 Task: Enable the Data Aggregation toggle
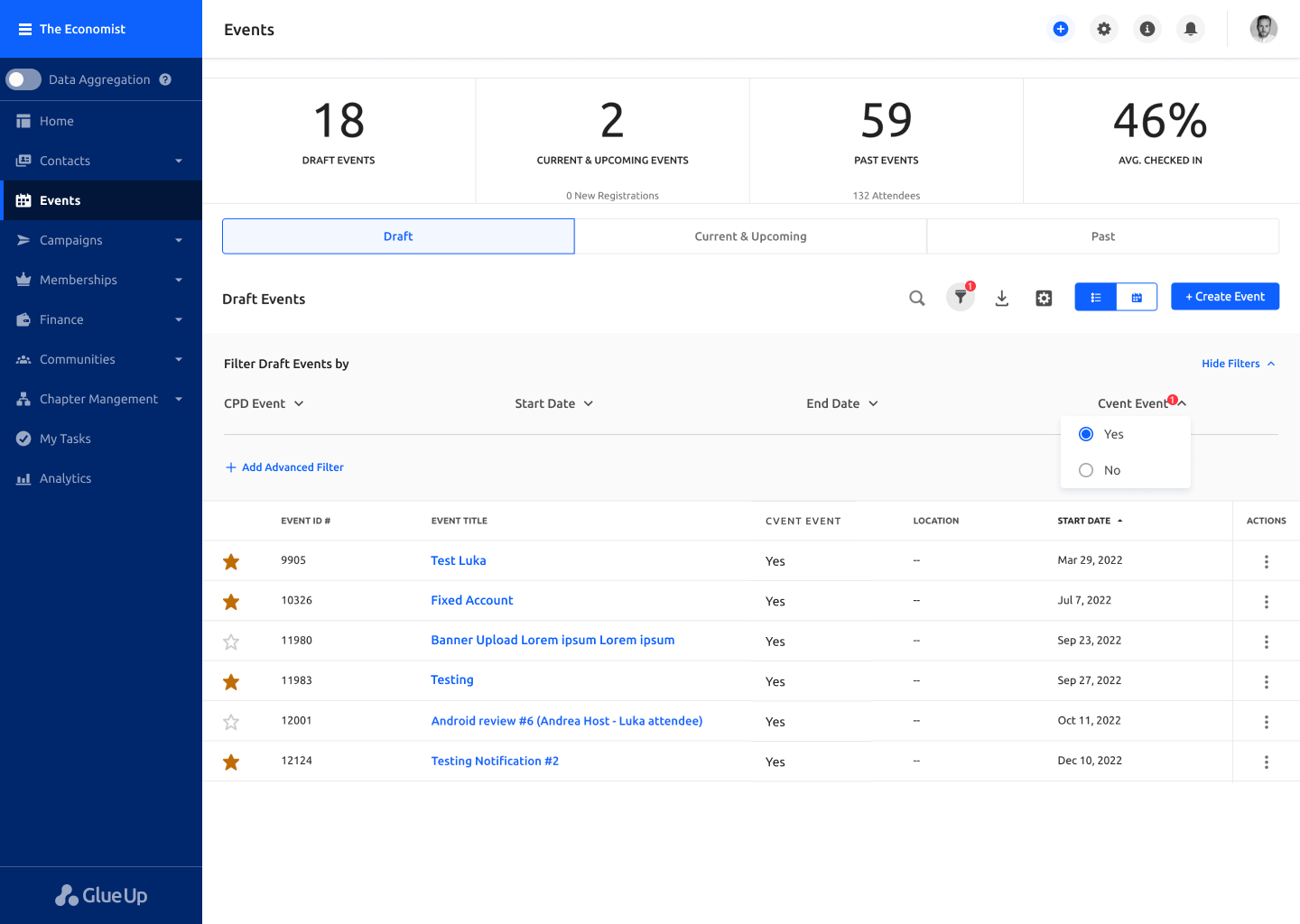pyautogui.click(x=23, y=79)
